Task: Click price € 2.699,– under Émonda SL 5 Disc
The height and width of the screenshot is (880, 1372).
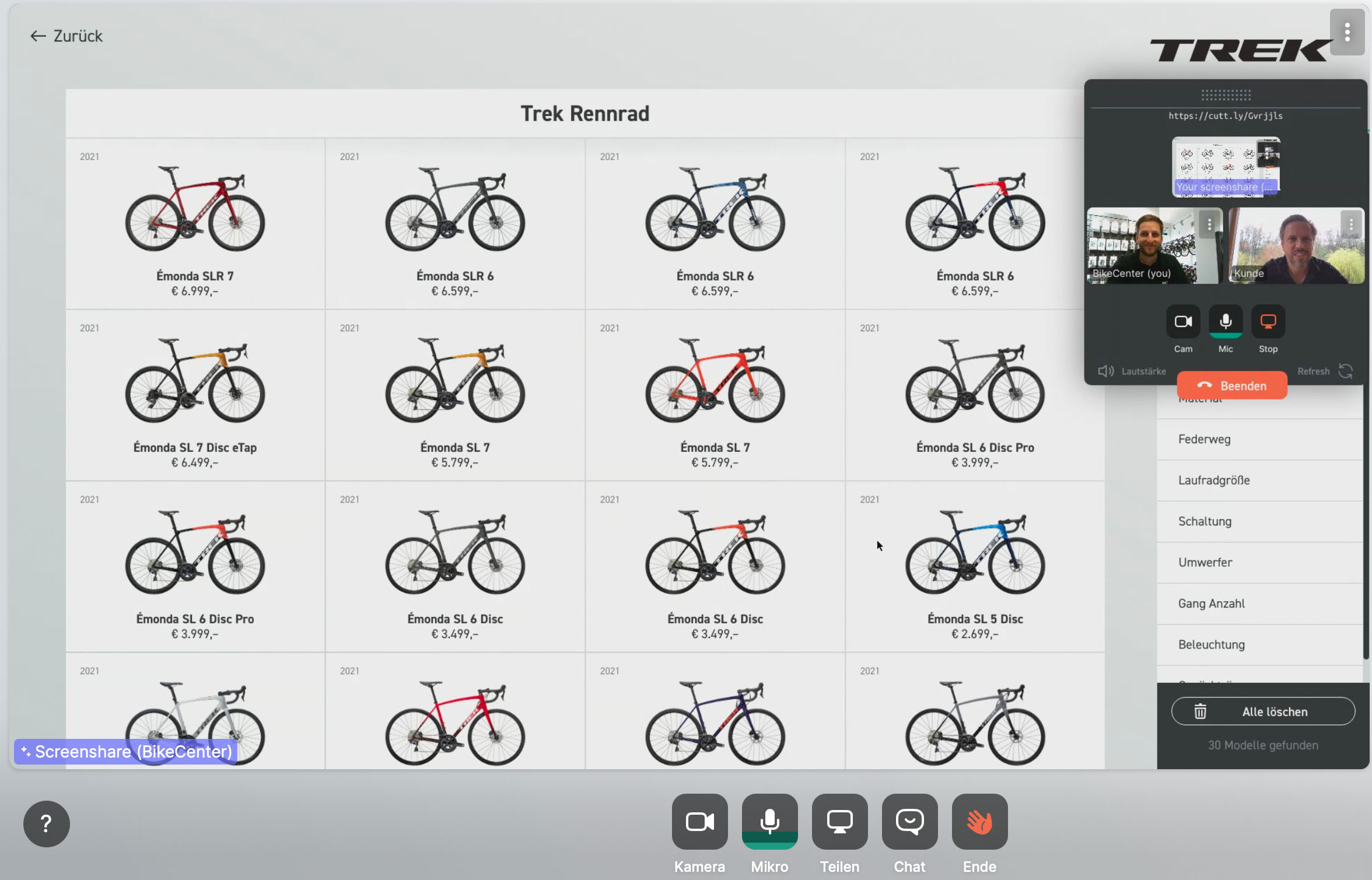Action: [975, 634]
